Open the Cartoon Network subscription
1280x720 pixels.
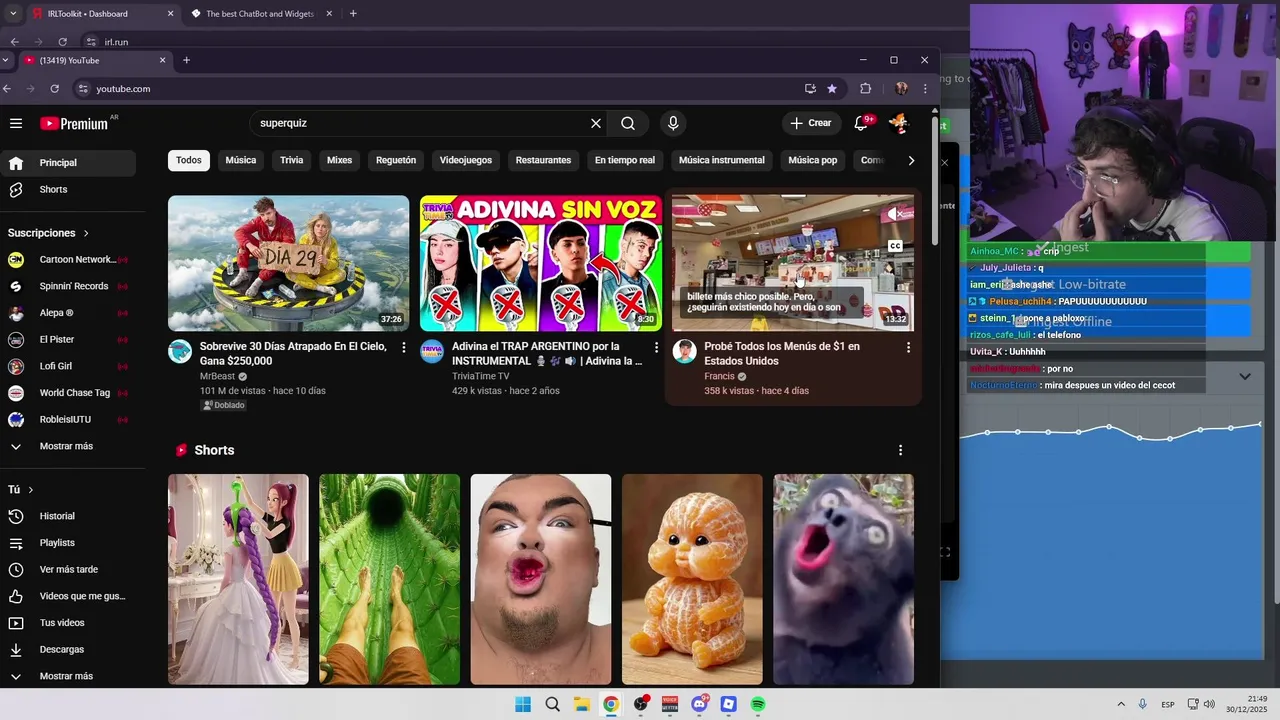[68, 260]
